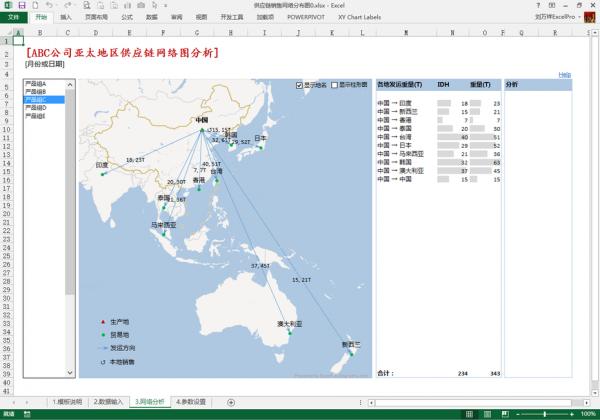Toggle the 显示地名 checkbox
The width and height of the screenshot is (600, 420).
300,85
